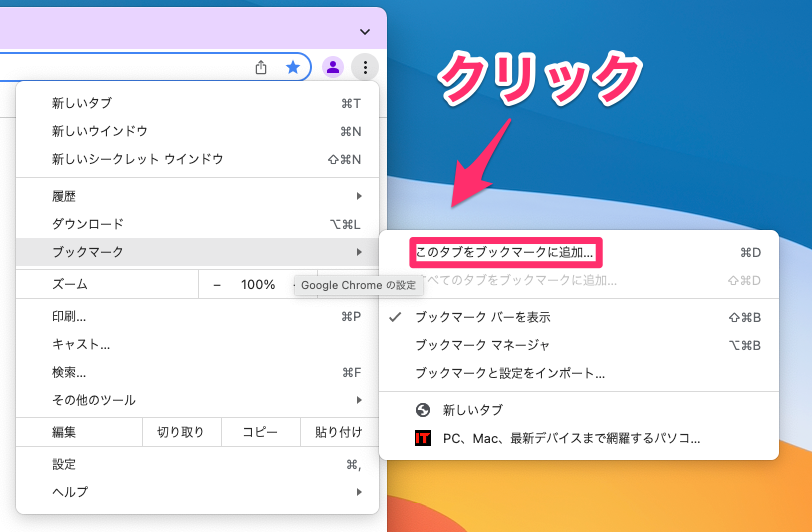
Task: Click the share icon in address bar
Action: (261, 67)
